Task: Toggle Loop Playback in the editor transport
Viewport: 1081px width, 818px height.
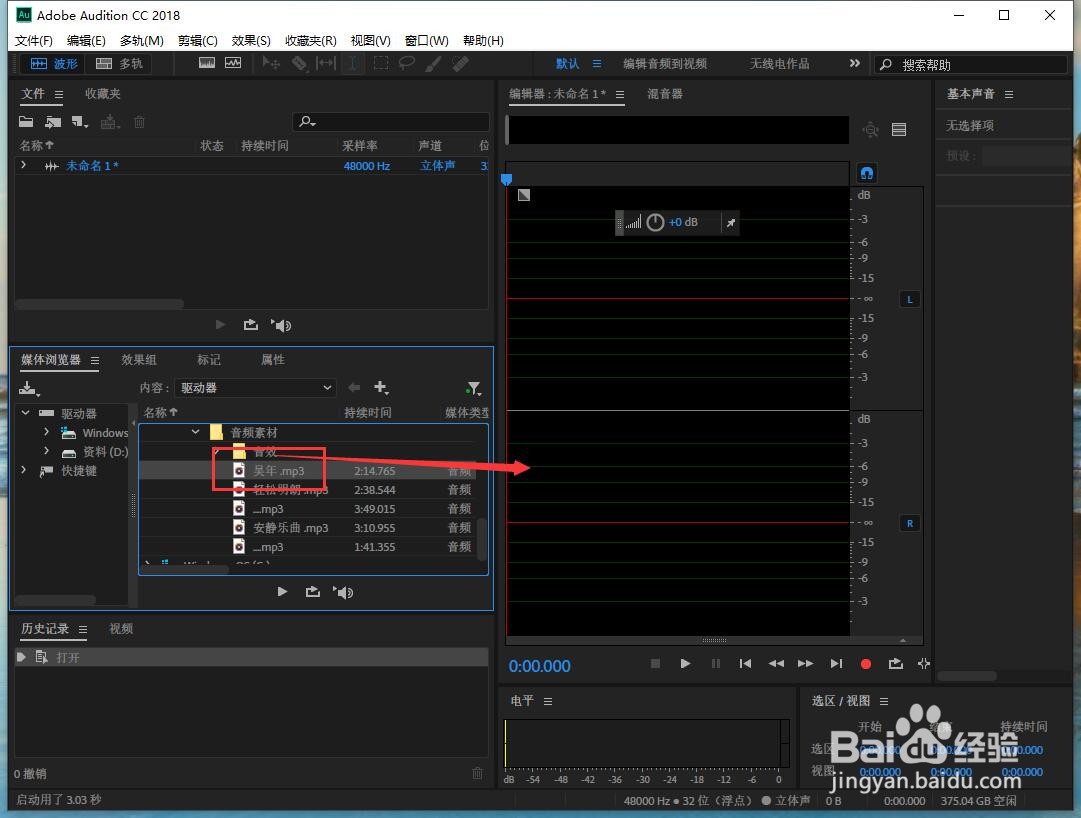Action: pos(896,664)
